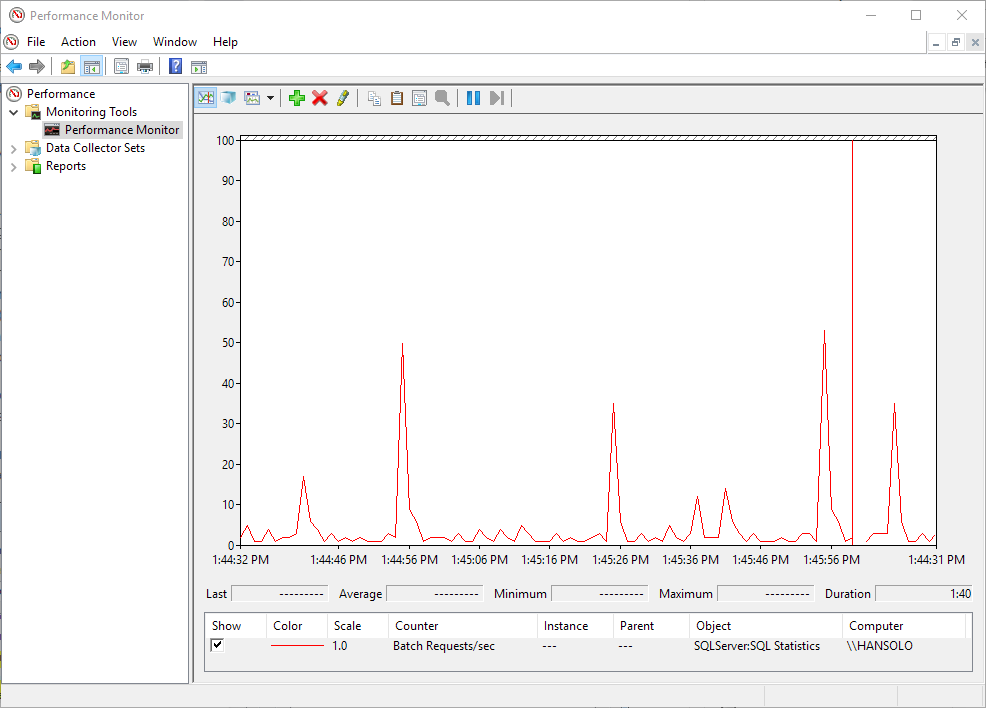Viewport: 986px width, 708px height.
Task: Click Paste Counter List clipboard icon
Action: click(397, 98)
